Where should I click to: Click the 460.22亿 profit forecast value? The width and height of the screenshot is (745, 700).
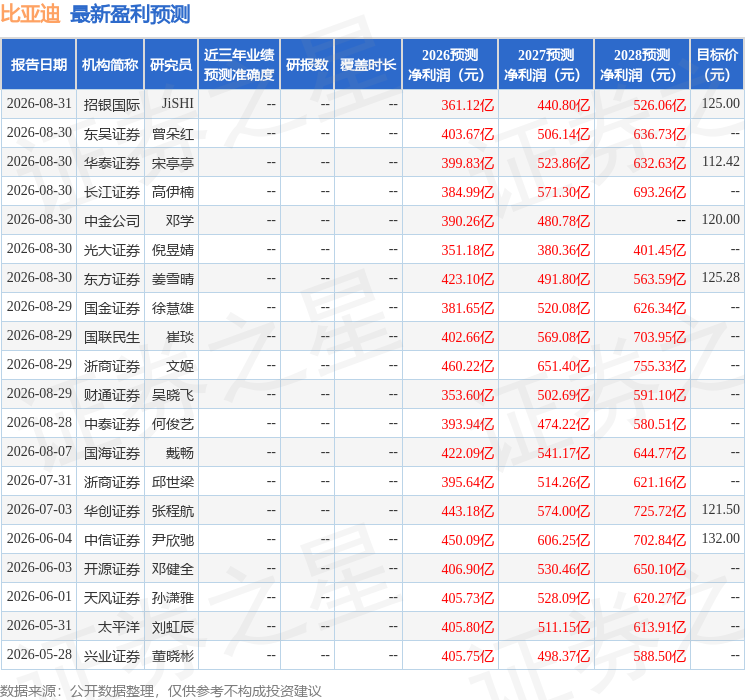468,365
